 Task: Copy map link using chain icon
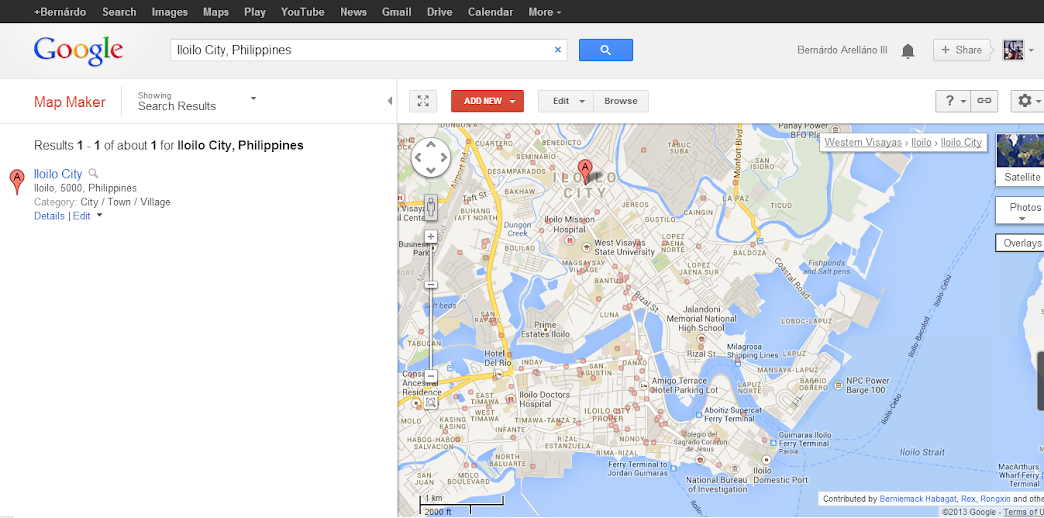pos(983,101)
